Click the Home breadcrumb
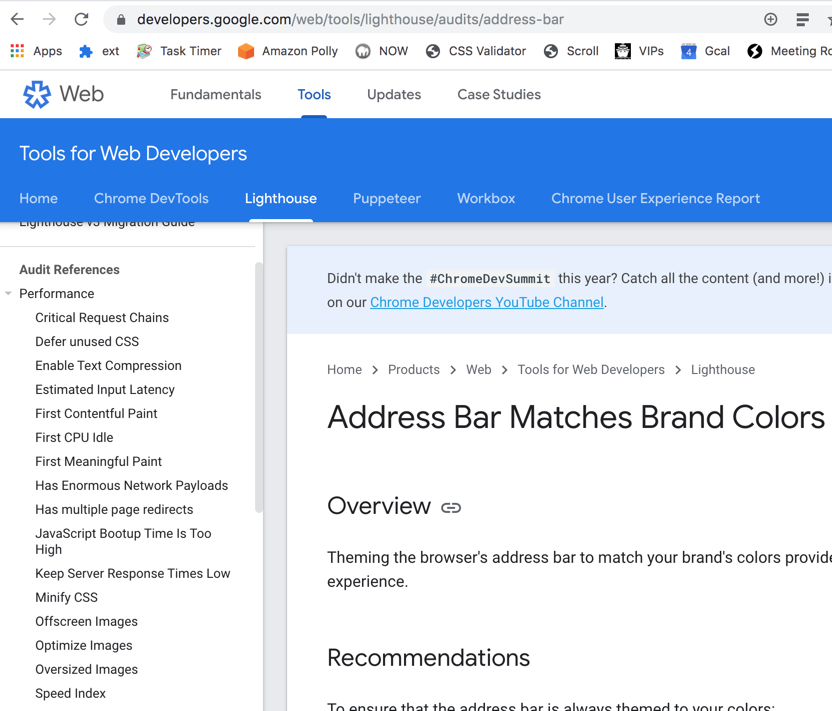The image size is (832, 711). click(x=344, y=370)
